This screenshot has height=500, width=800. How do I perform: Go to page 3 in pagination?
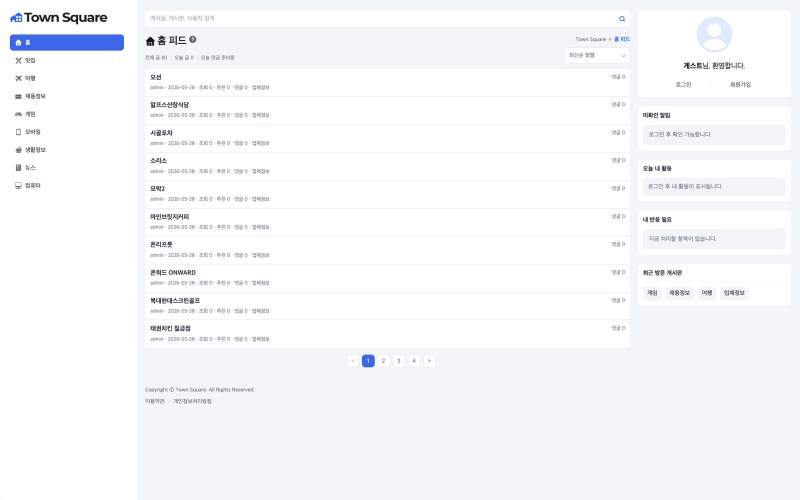[399, 361]
